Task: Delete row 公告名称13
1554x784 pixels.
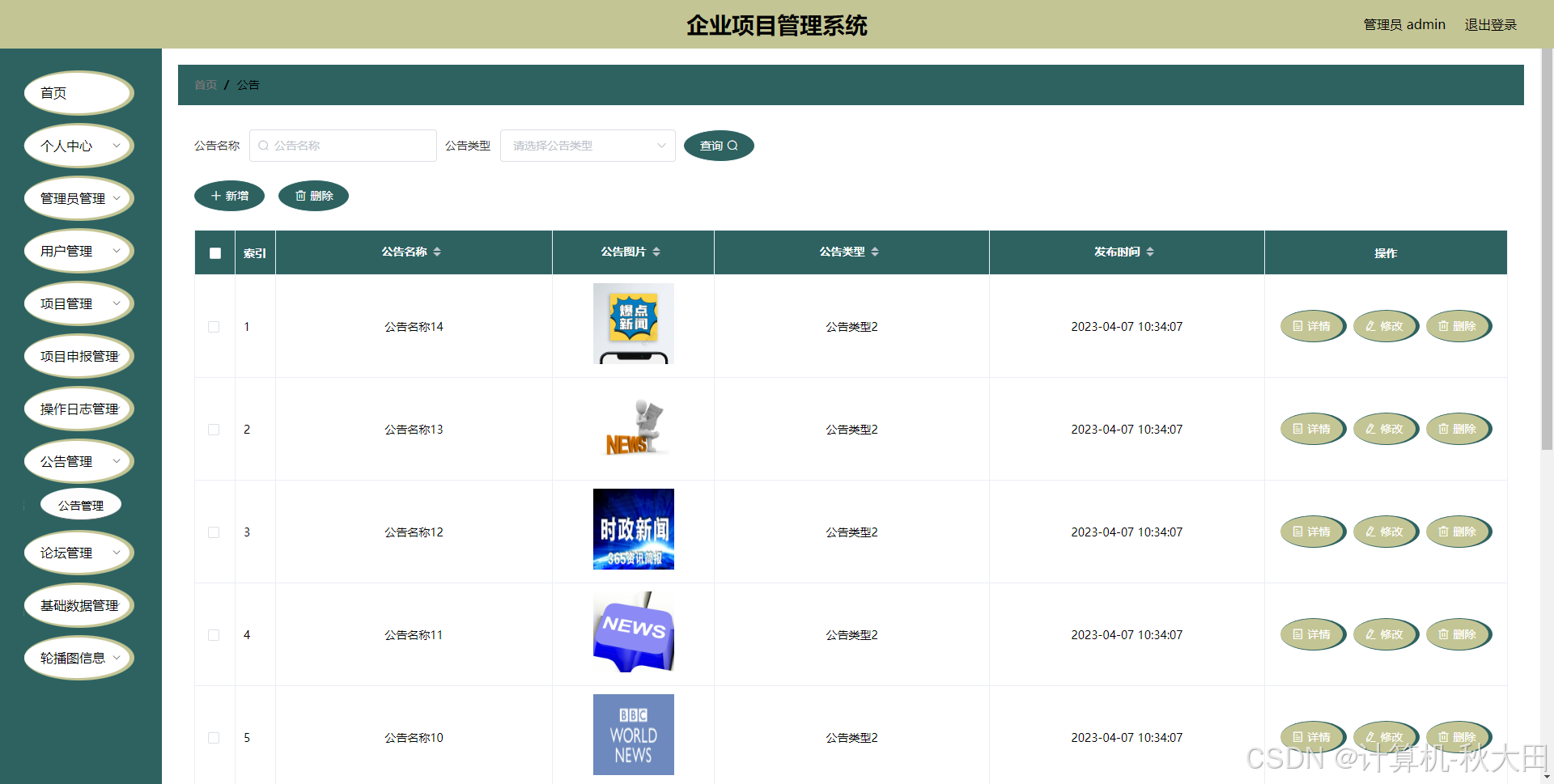Action: [x=1458, y=429]
